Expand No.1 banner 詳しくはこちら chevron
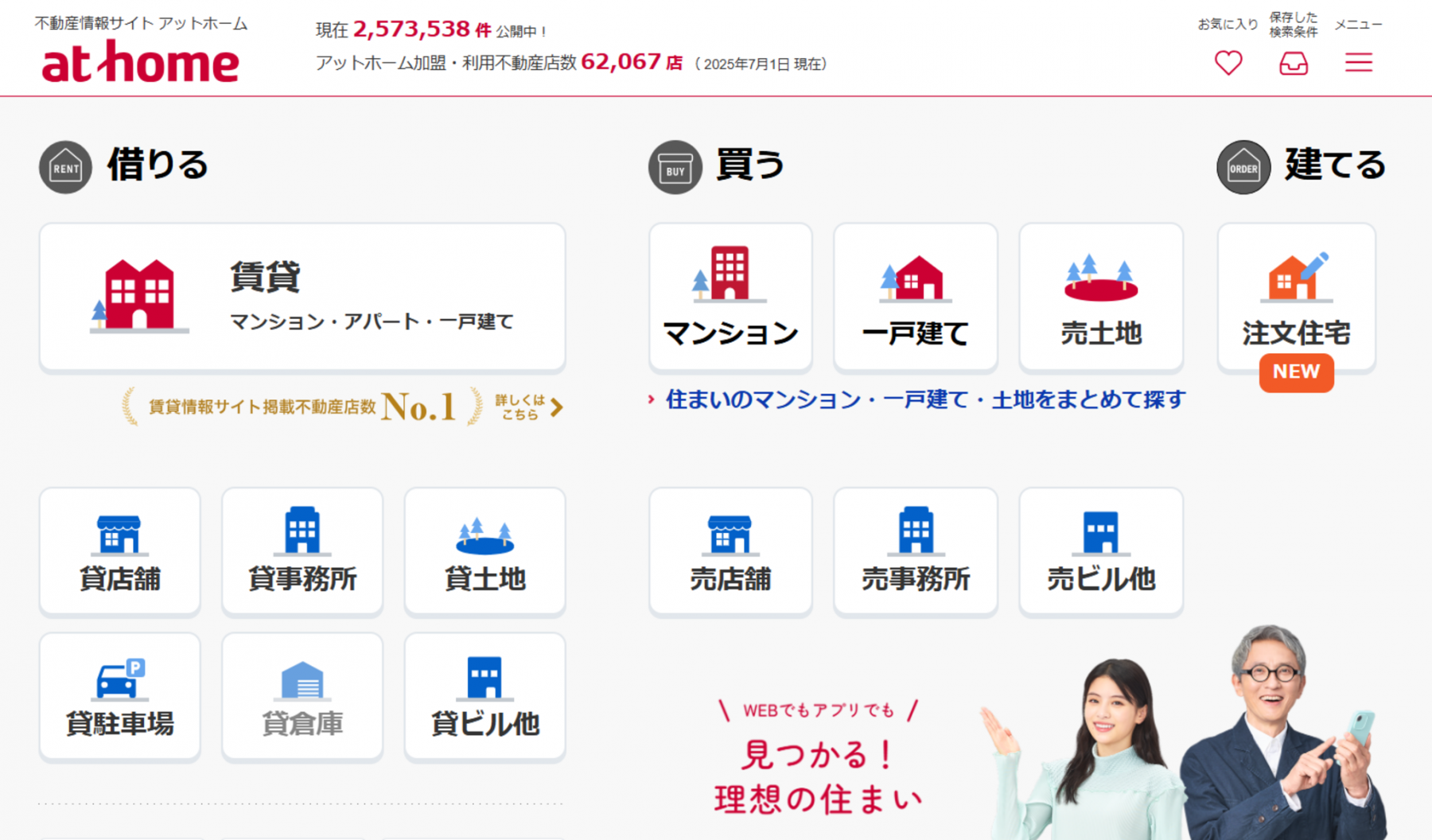Screen dimensions: 1432x840 pos(557,407)
